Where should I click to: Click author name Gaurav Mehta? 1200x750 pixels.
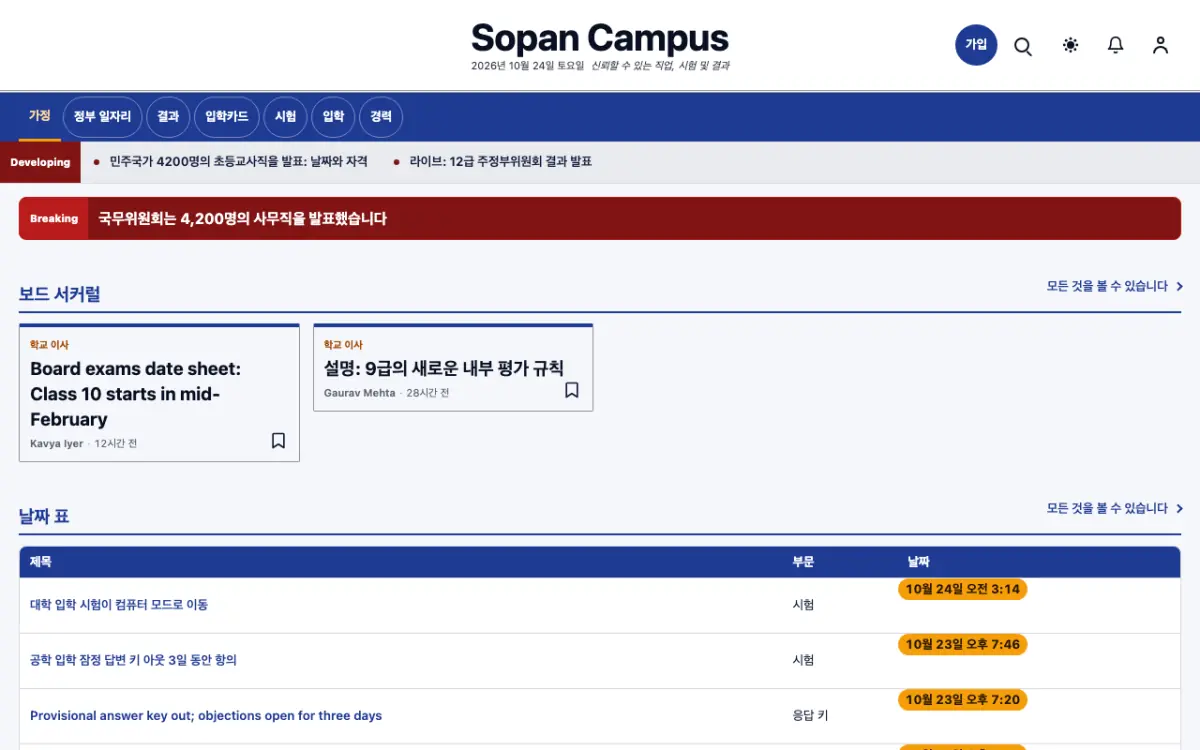[360, 393]
